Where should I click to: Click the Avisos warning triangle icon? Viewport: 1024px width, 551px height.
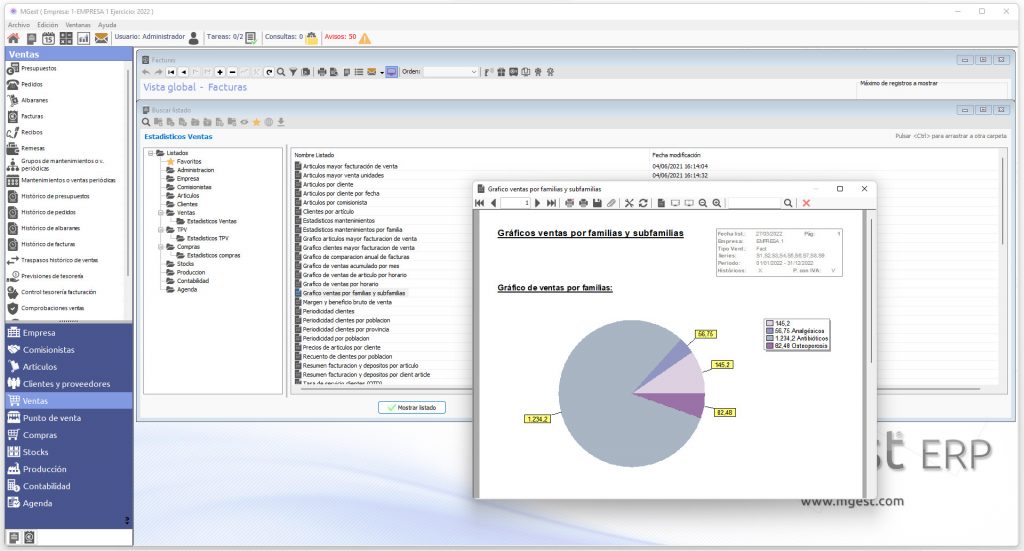coord(365,38)
